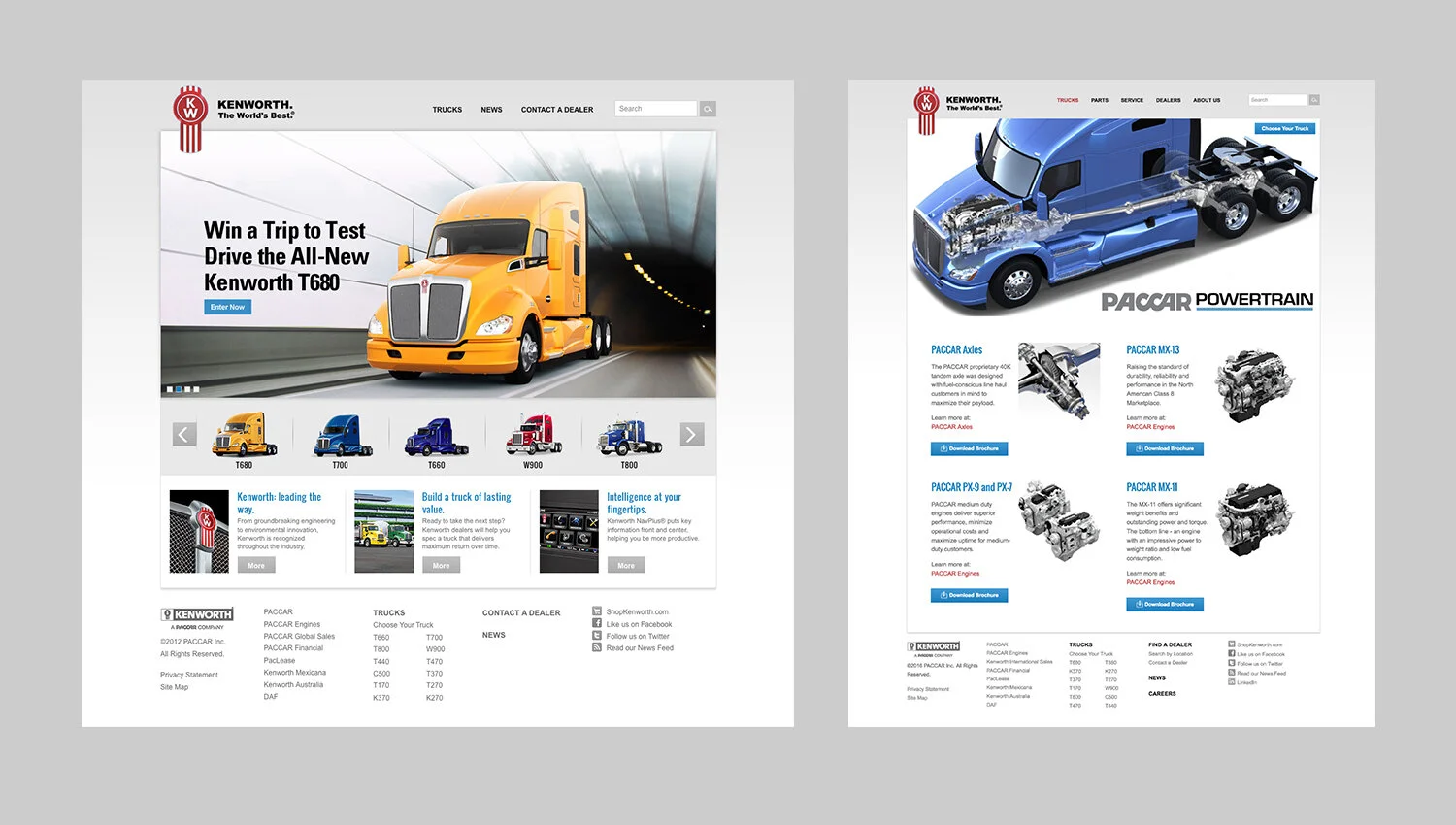Click the search field on the right page
This screenshot has width=1456, height=825.
point(1277,100)
